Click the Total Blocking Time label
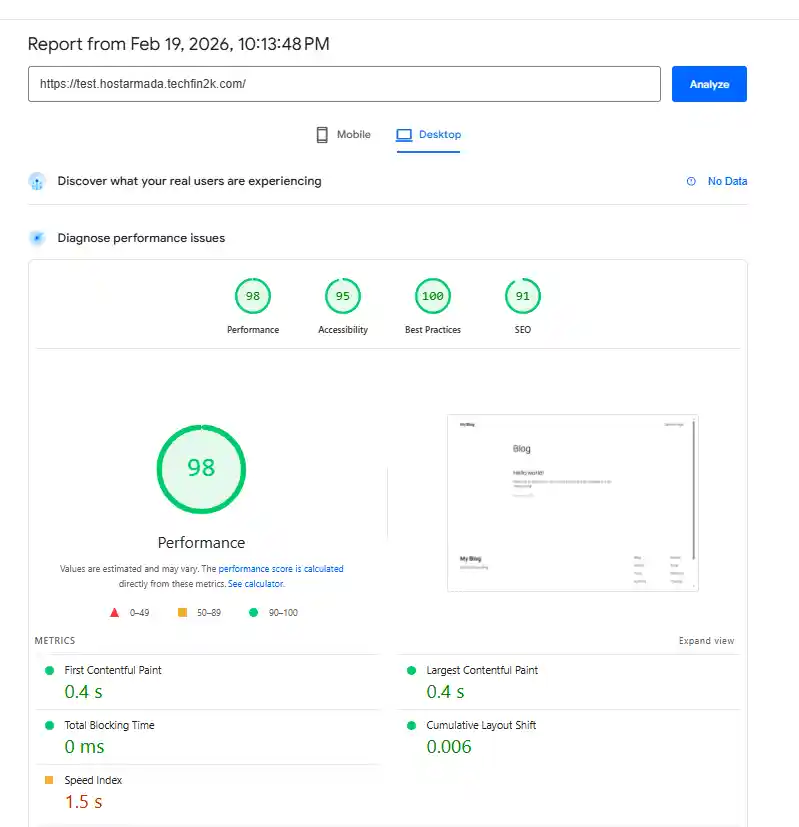Viewport: 799px width, 827px height. (109, 725)
